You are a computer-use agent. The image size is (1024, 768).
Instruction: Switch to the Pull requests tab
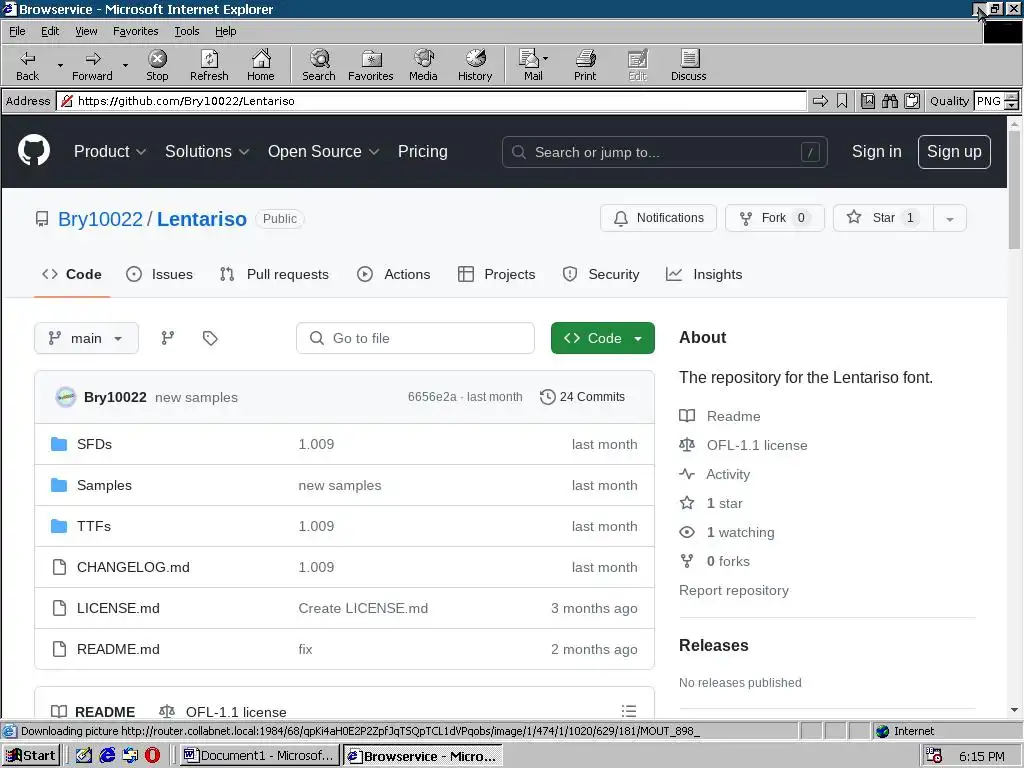point(274,274)
